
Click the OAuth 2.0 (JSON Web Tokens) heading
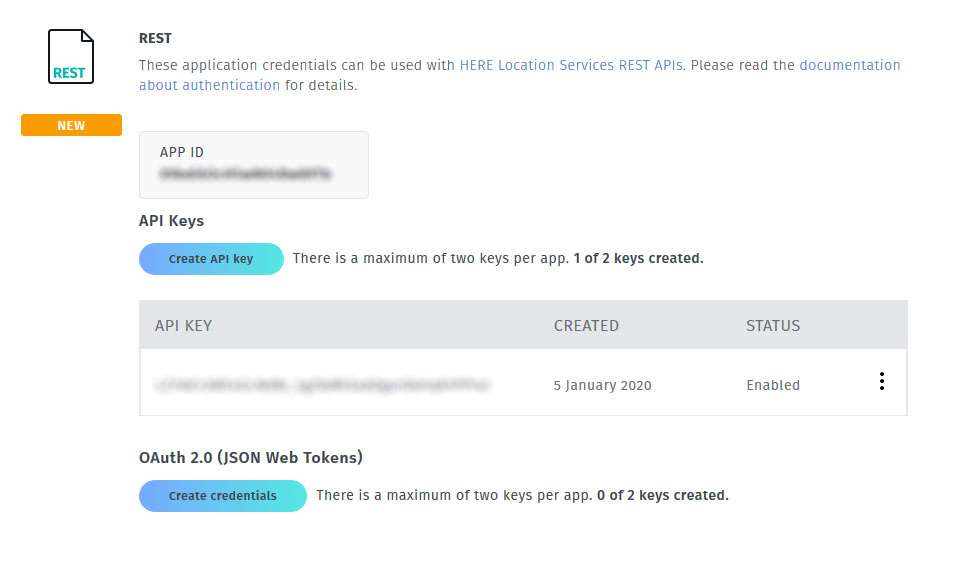250,458
